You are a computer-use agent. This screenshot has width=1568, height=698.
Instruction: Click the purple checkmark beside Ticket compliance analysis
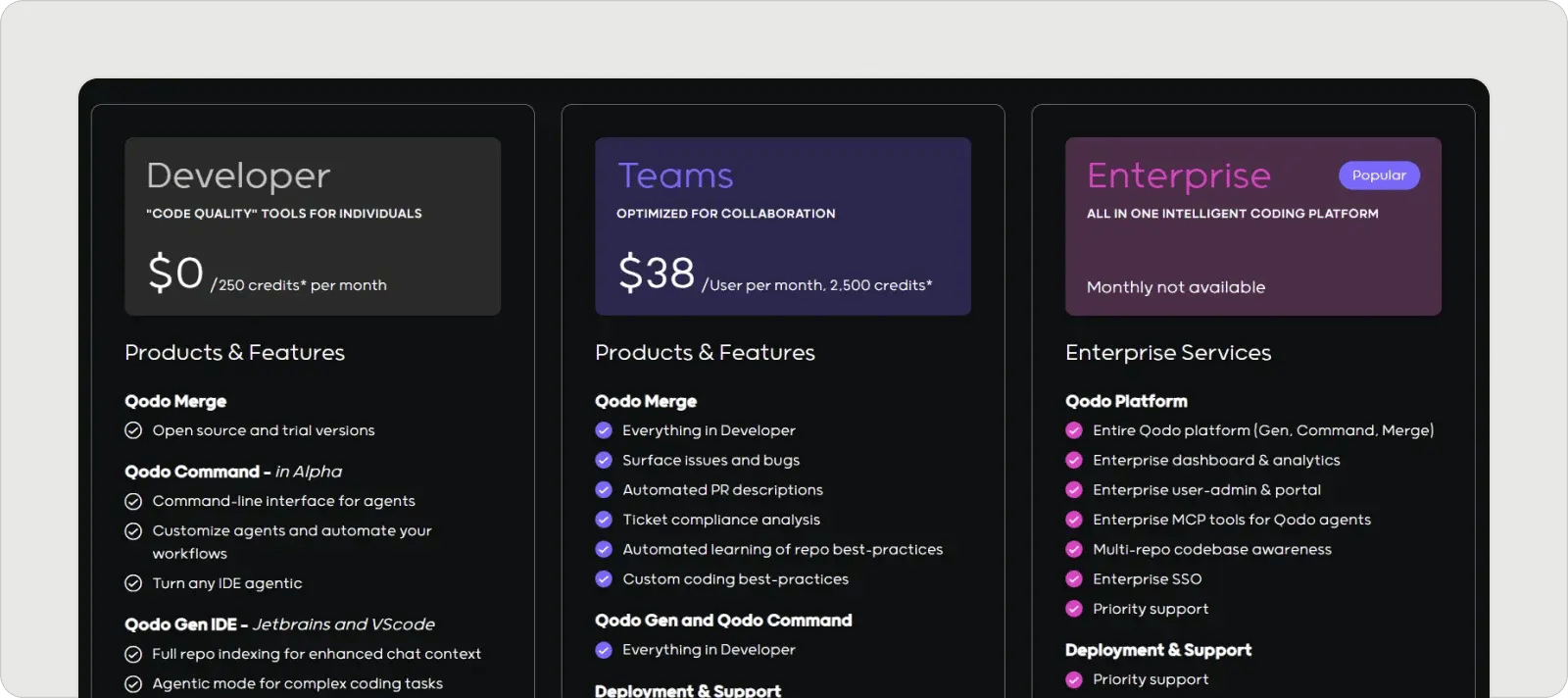[x=604, y=520]
